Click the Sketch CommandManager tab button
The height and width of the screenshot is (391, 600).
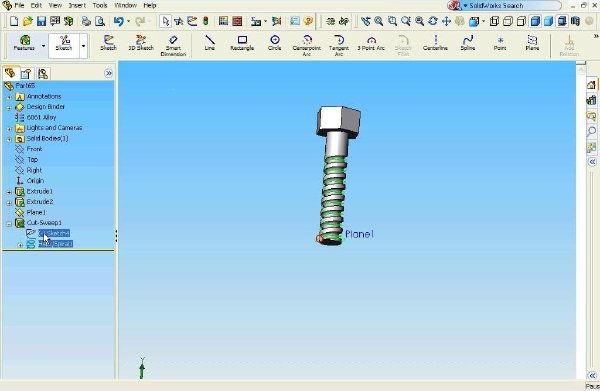64,42
